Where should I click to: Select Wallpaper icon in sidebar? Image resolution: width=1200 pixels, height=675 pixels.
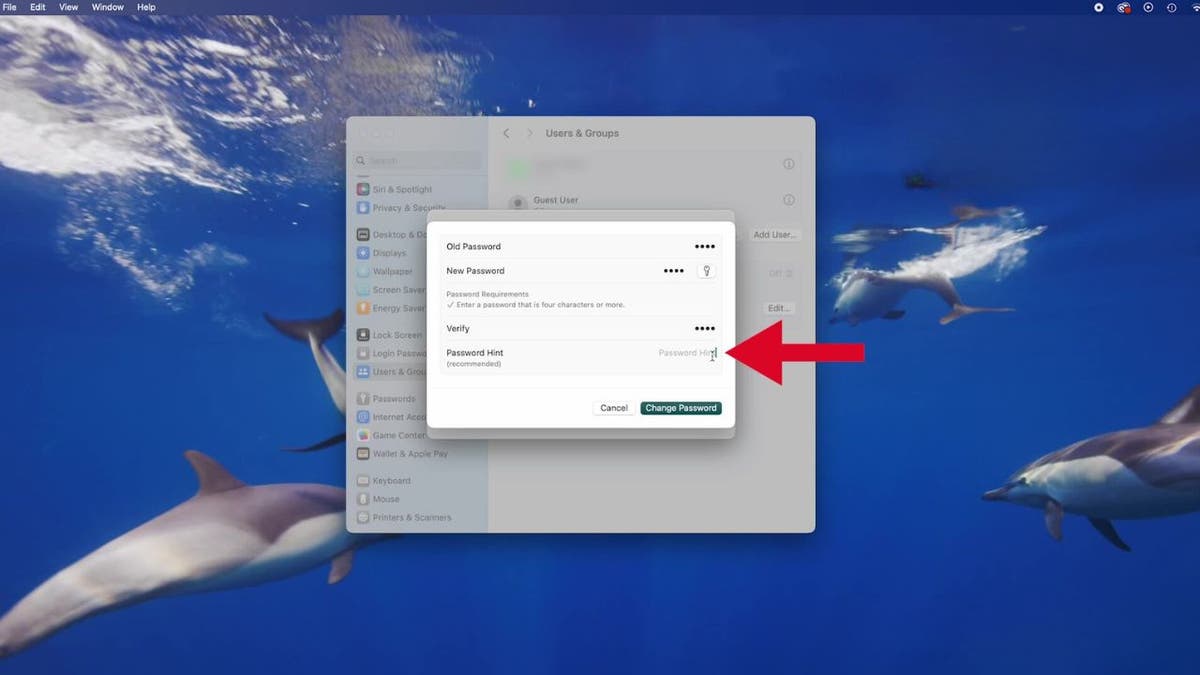(363, 271)
